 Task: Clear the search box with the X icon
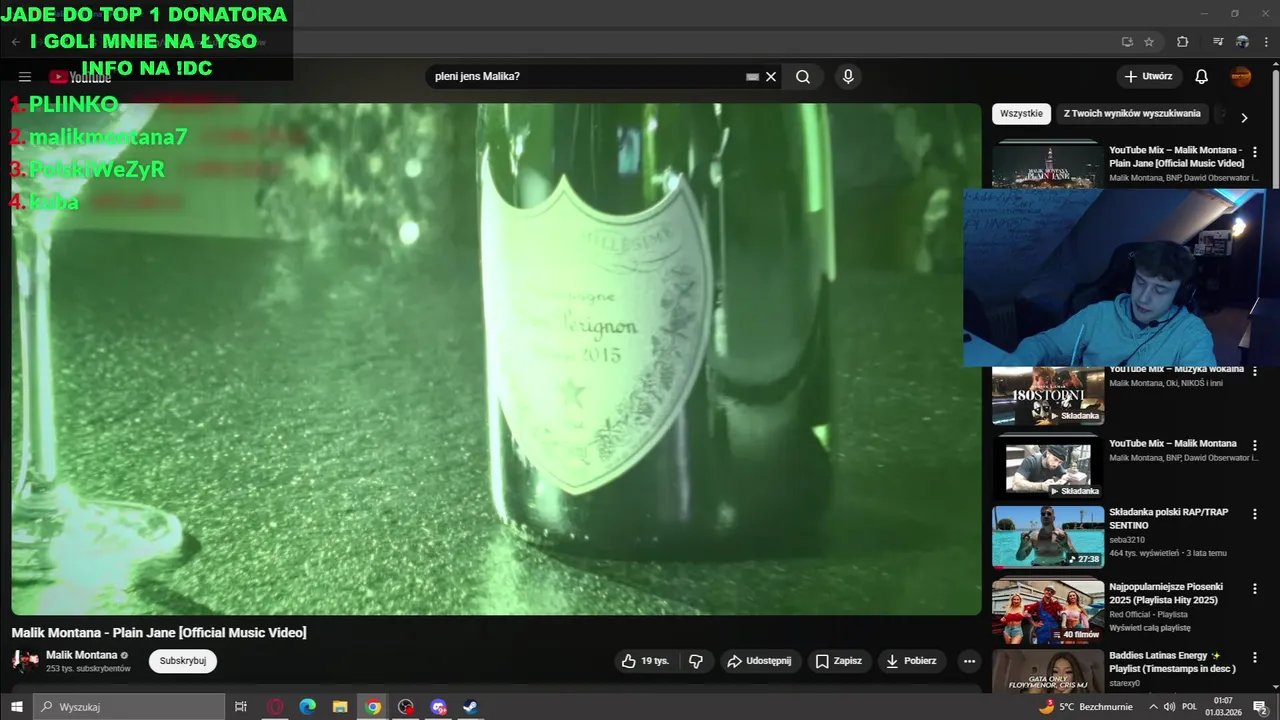pyautogui.click(x=771, y=77)
